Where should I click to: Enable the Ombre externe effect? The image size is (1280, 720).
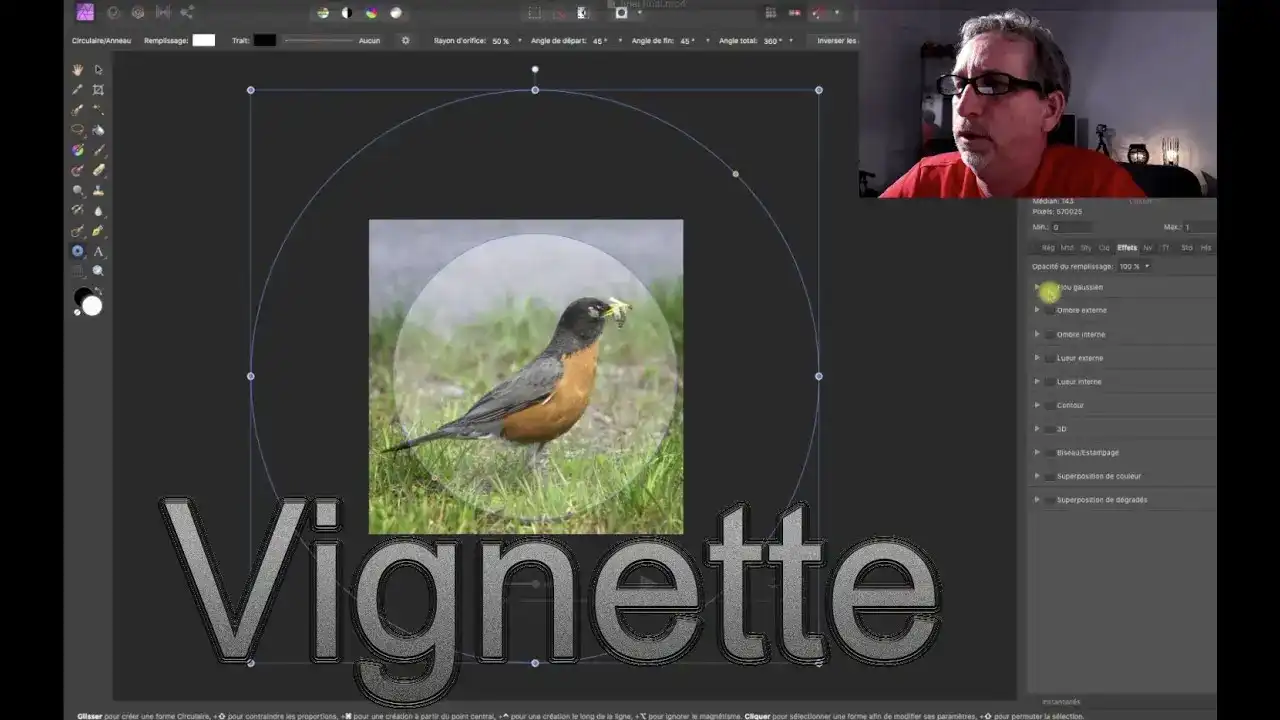click(1048, 310)
